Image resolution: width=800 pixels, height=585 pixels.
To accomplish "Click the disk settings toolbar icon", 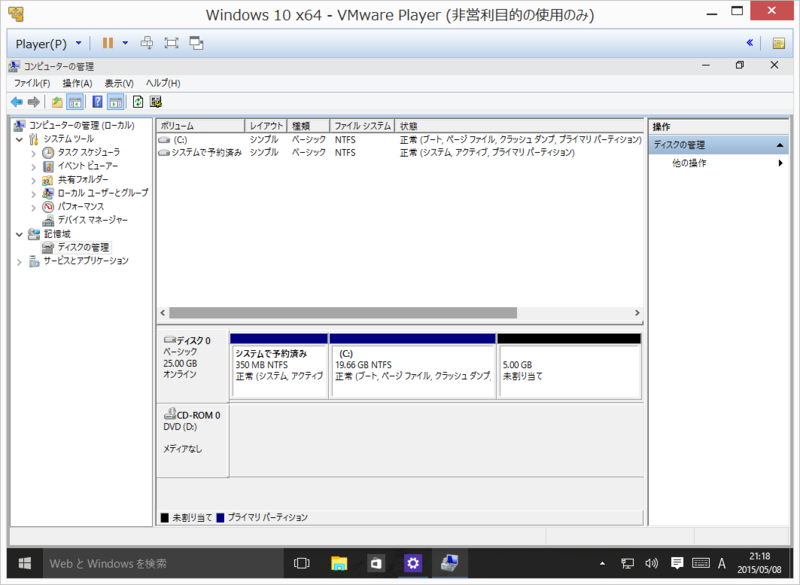I will click(x=156, y=102).
